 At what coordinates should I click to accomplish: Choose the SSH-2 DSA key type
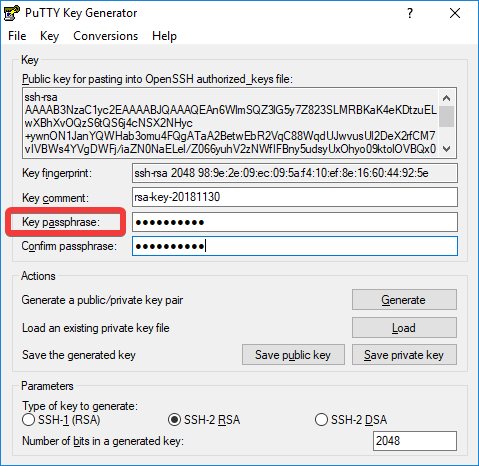(x=321, y=420)
